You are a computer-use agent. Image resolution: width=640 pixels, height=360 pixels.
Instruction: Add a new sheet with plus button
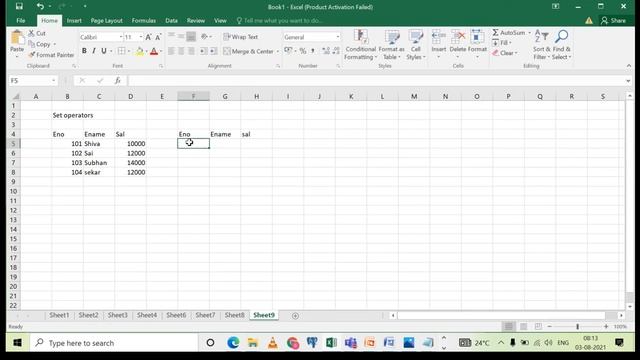pyautogui.click(x=295, y=316)
